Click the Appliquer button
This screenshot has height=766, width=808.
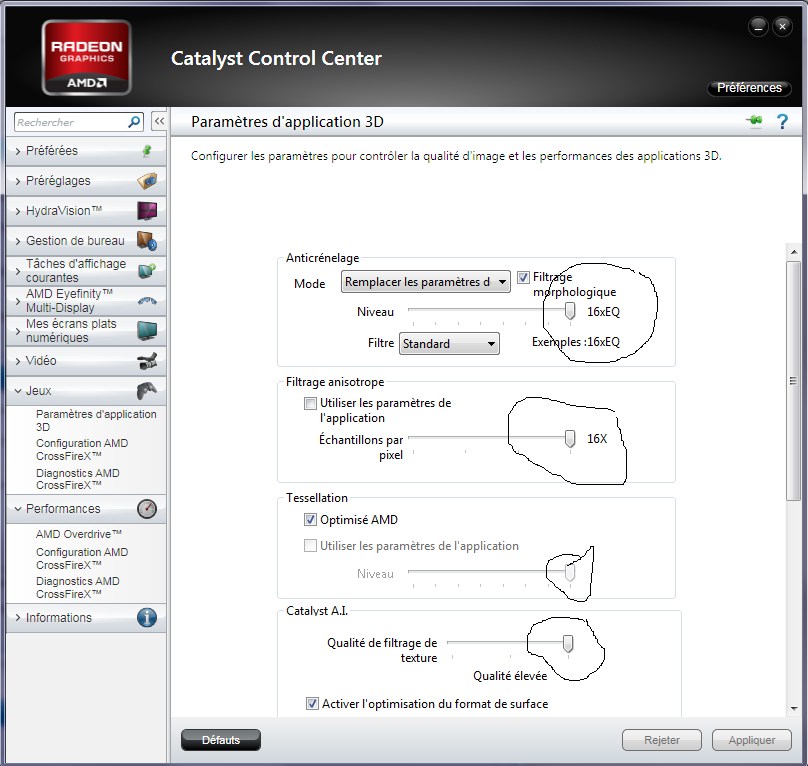click(x=751, y=740)
